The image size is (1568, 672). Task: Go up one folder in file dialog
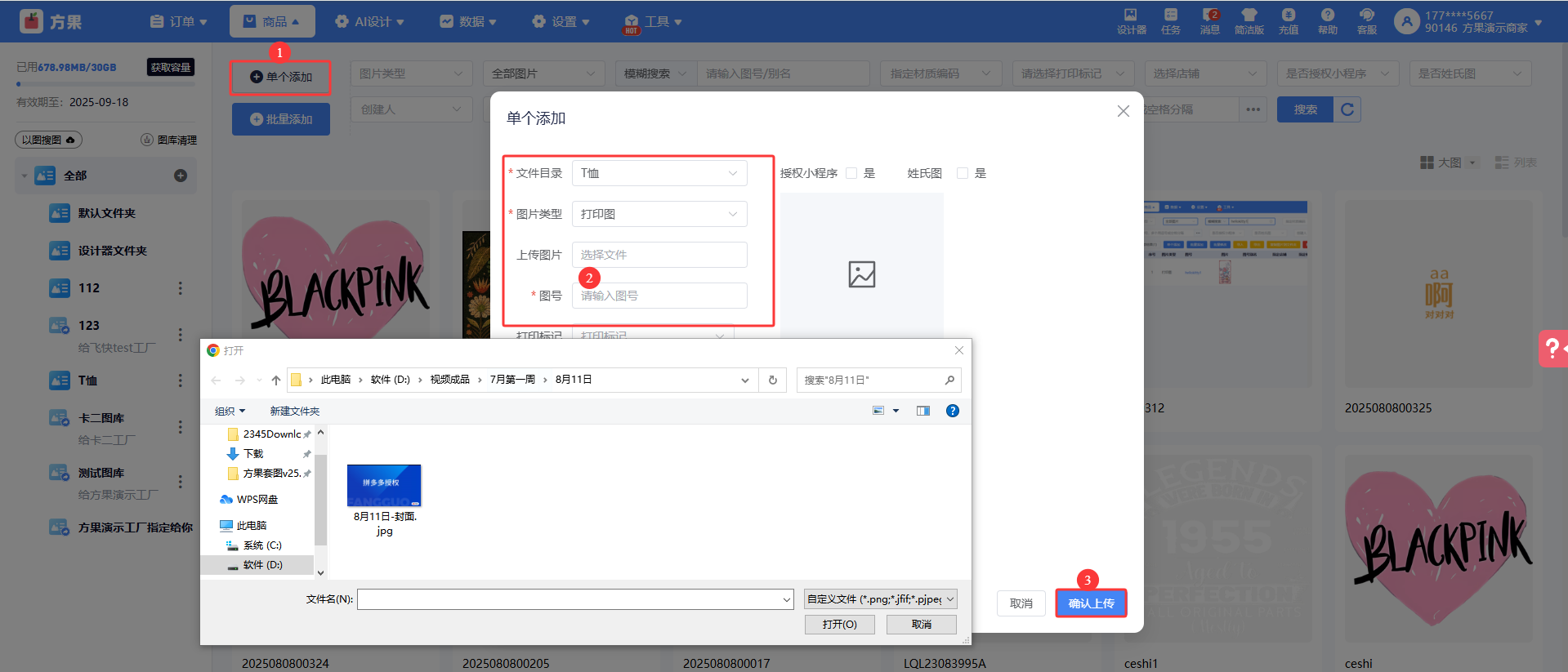tap(276, 380)
